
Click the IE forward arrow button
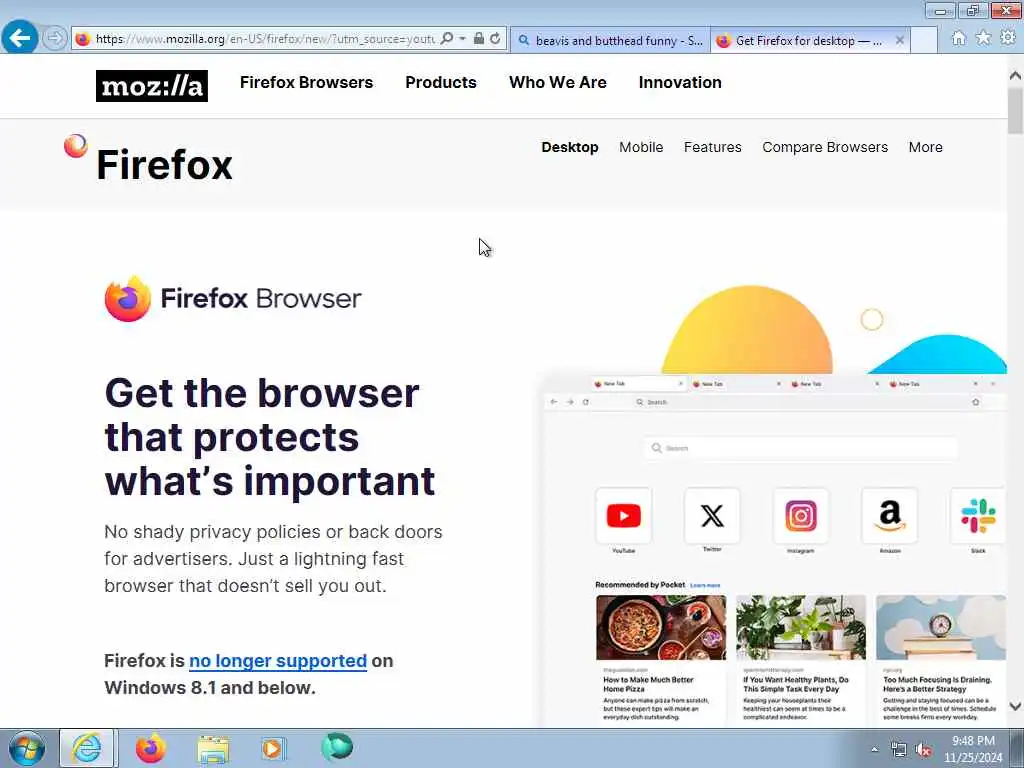click(55, 39)
